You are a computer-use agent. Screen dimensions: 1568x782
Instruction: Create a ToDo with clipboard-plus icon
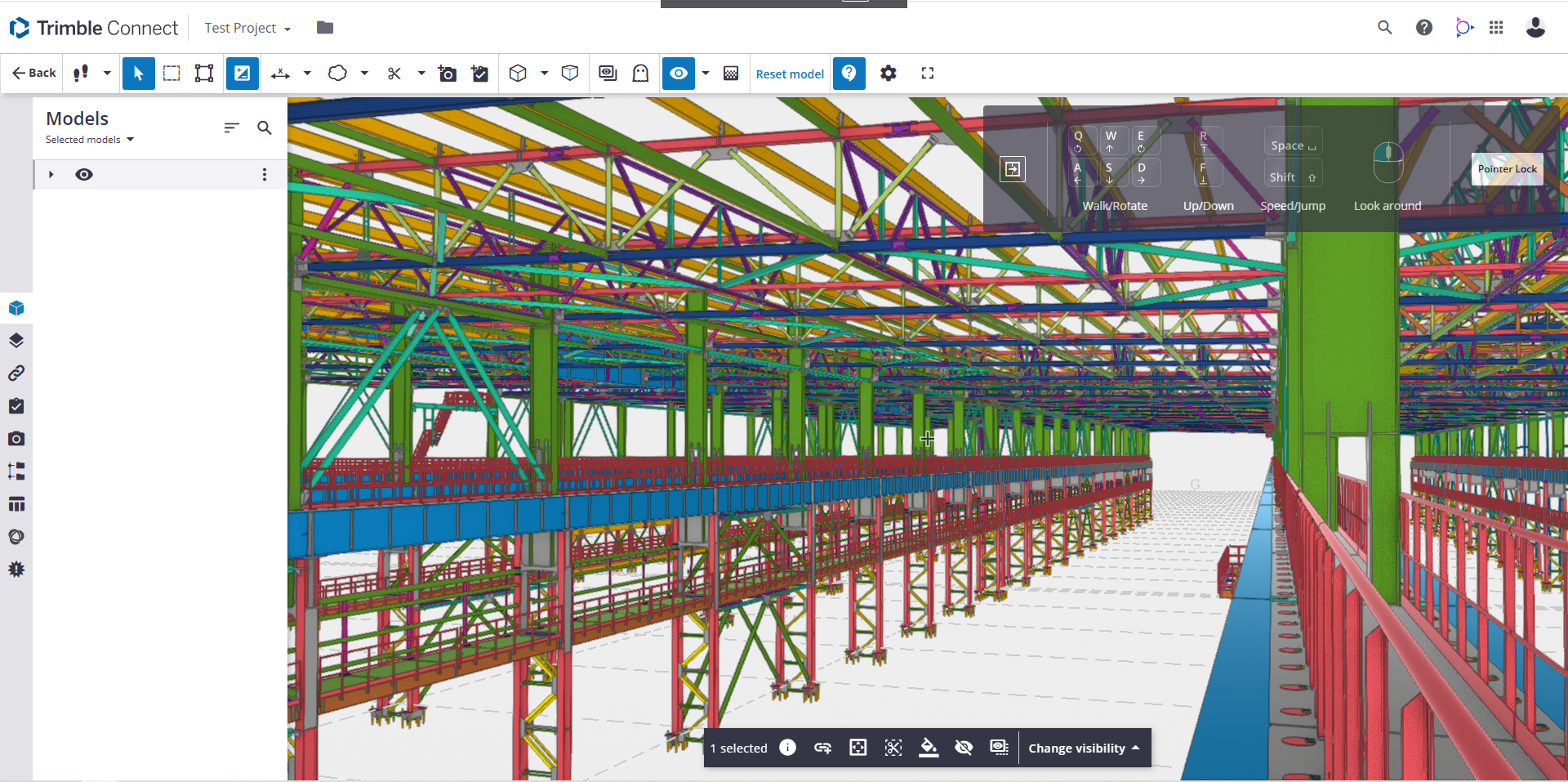(480, 74)
